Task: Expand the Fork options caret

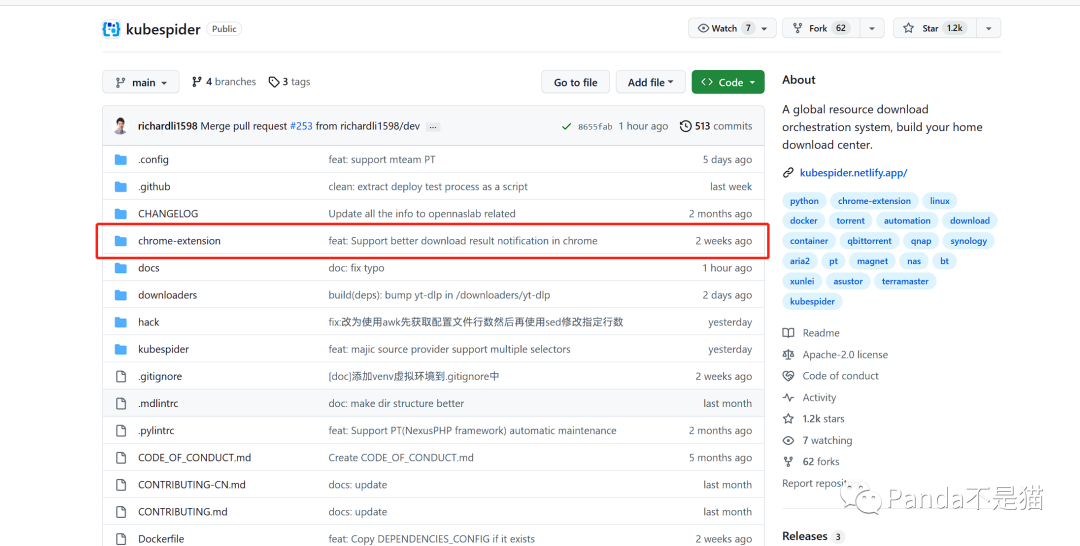Action: (871, 28)
